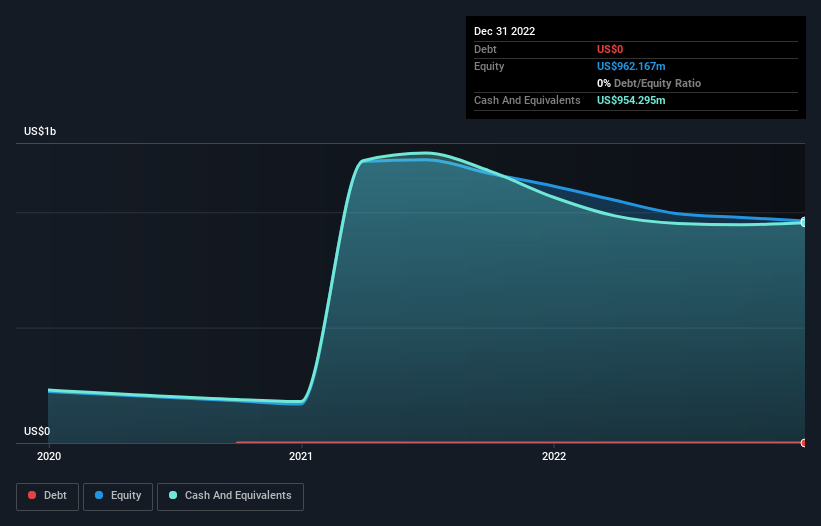Image resolution: width=821 pixels, height=526 pixels.
Task: Click Cash And Equivalents label in tooltip
Action: click(527, 100)
